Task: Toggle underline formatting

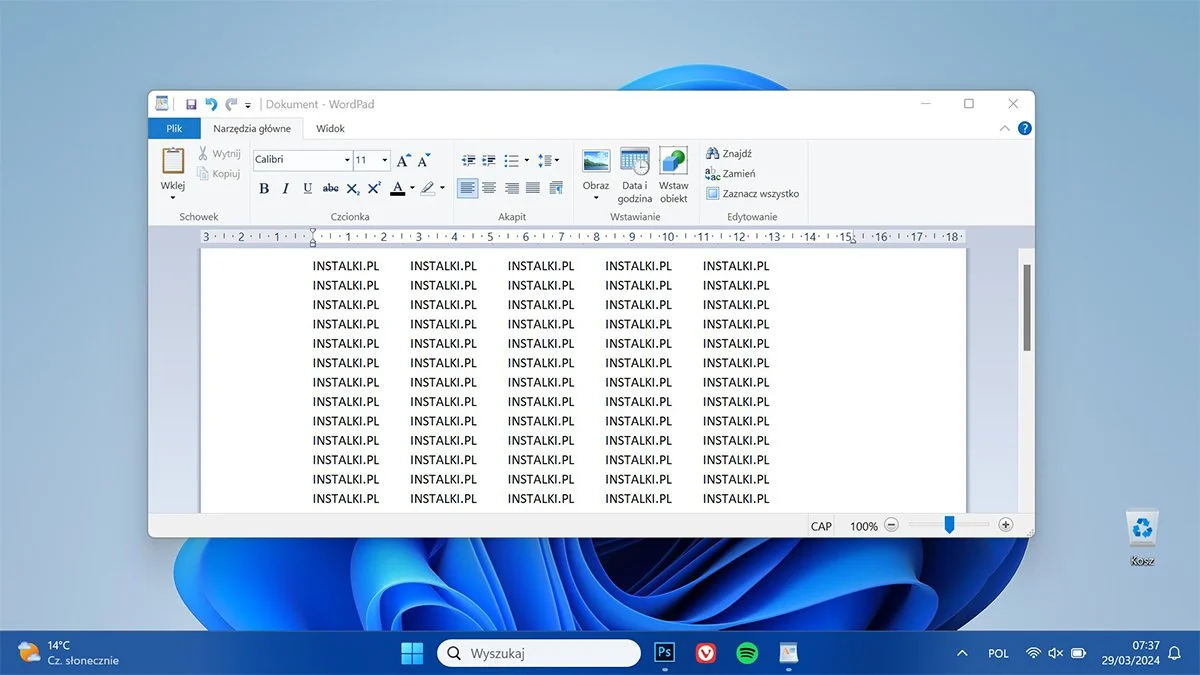Action: point(307,188)
